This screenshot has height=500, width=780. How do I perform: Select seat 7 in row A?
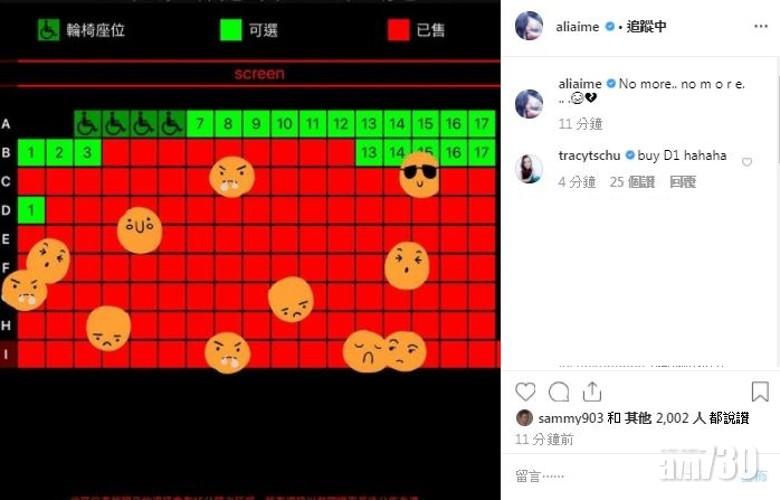click(x=200, y=123)
